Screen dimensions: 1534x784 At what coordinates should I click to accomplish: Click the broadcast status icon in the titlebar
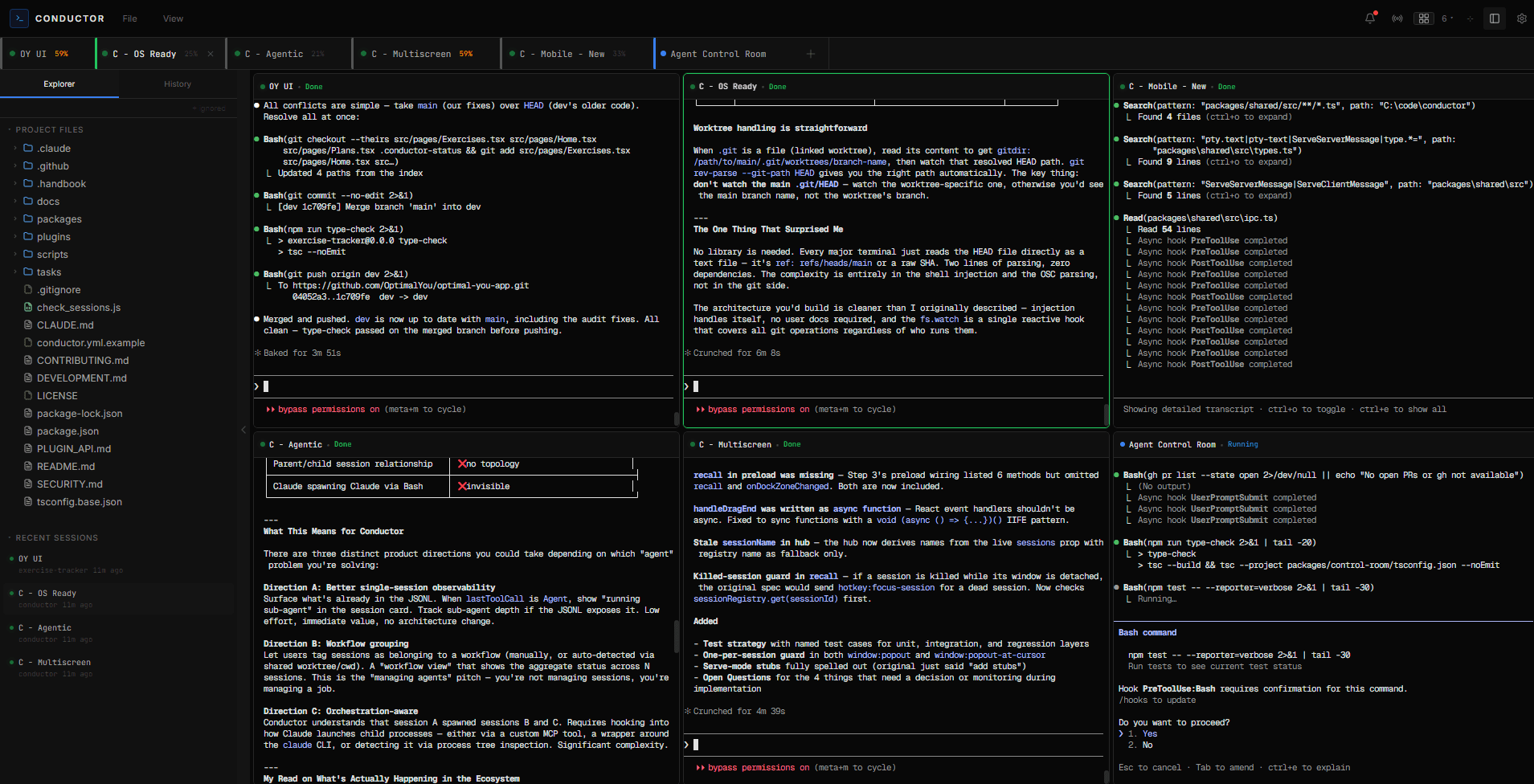(1397, 18)
